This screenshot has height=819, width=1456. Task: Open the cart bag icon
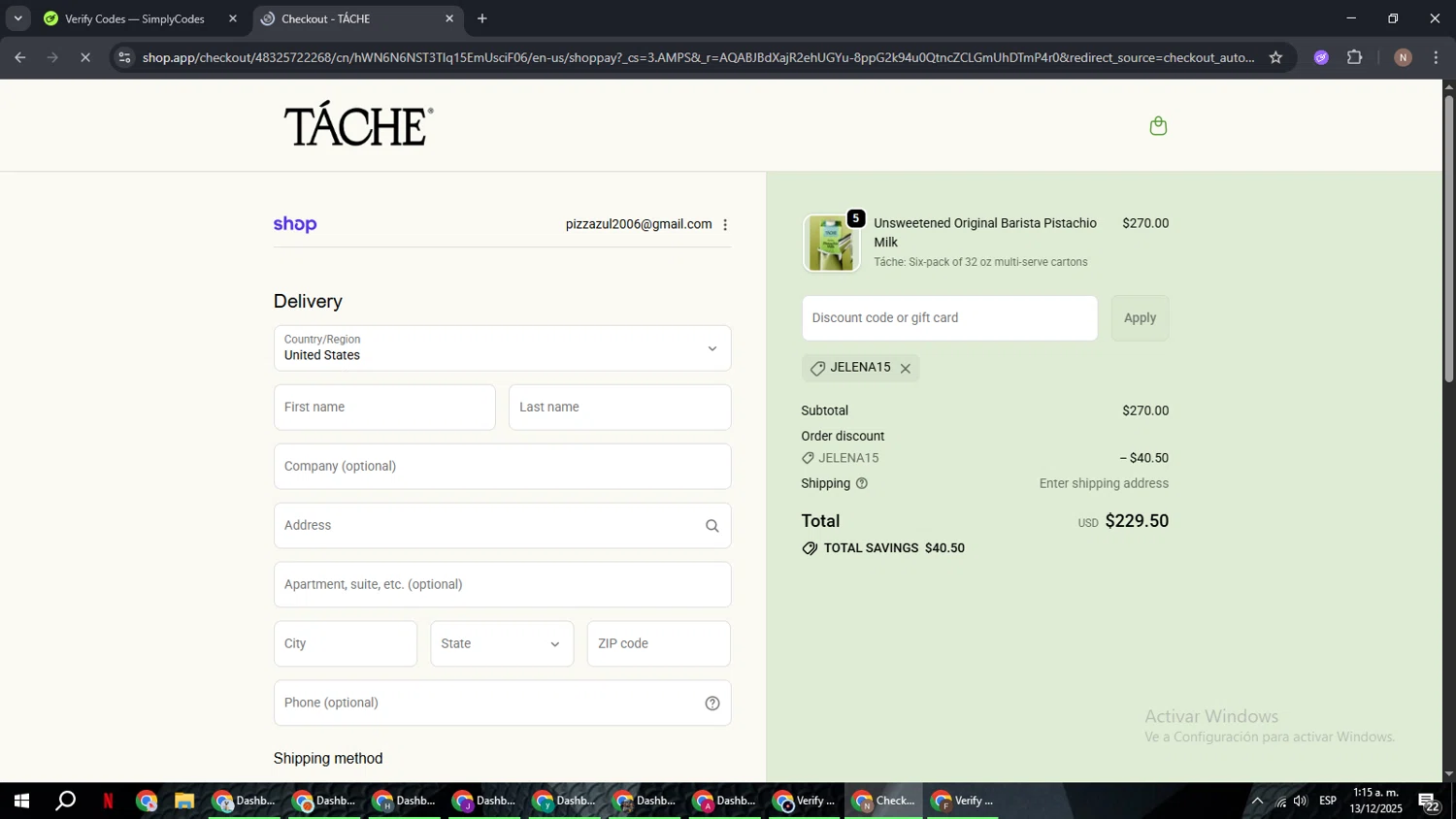1158,126
